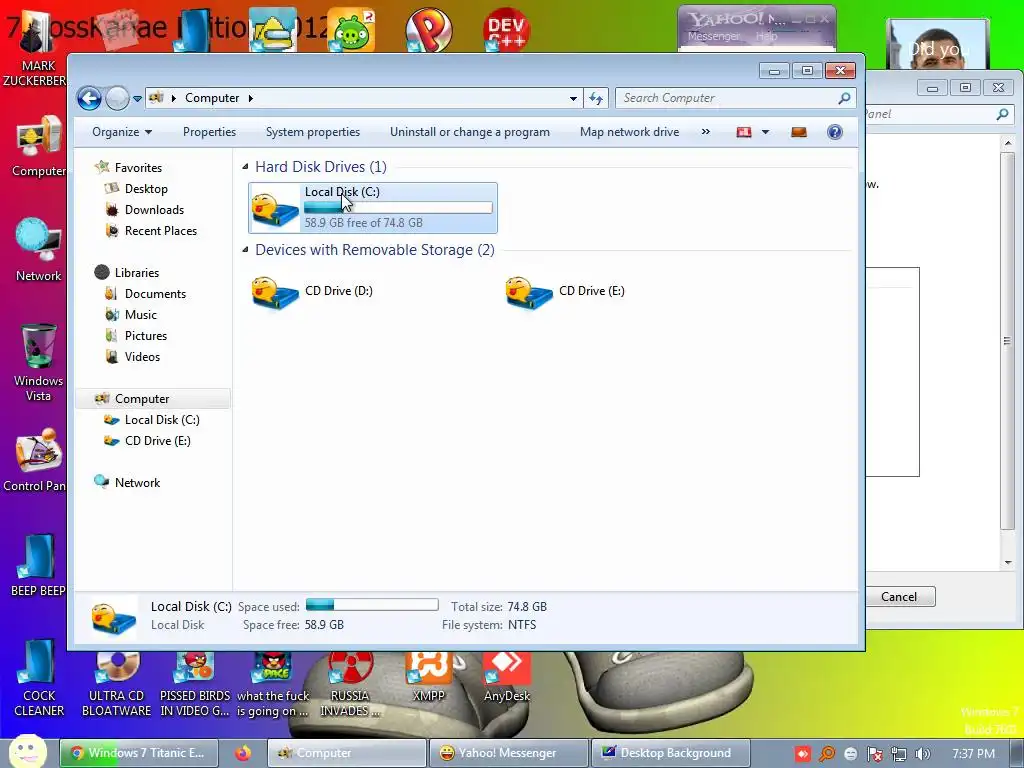Image resolution: width=1024 pixels, height=768 pixels.
Task: Click the Forward navigation arrow button
Action: (x=118, y=99)
